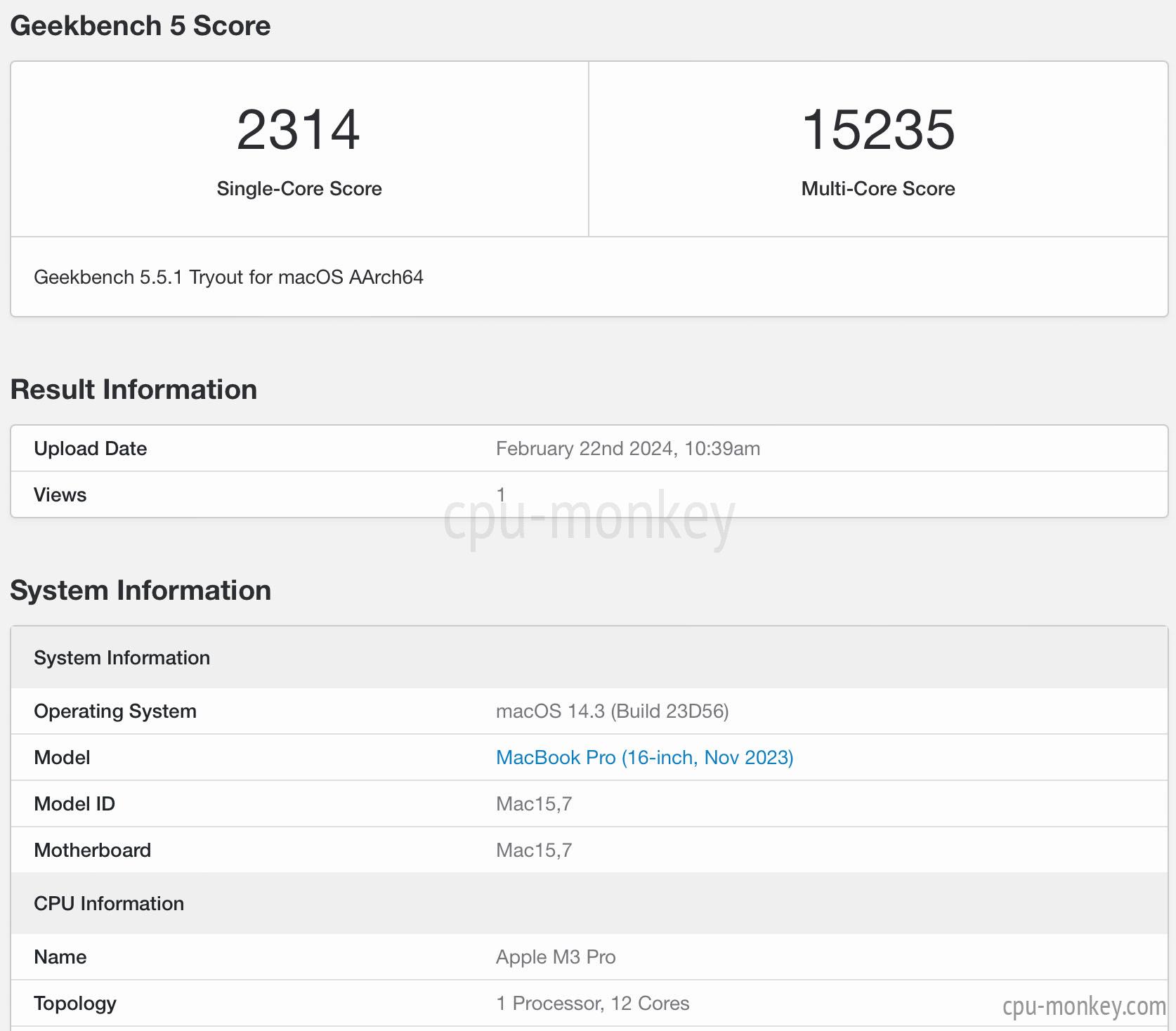Click the System Information table header row

589,657
